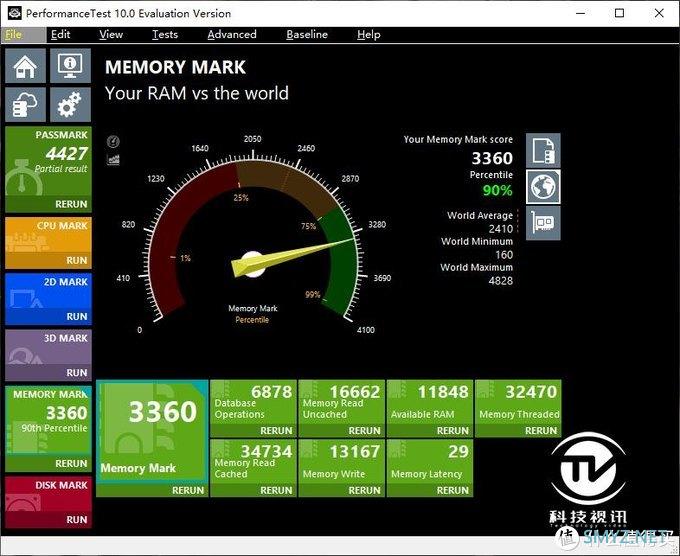Click the Memory Read Uncached 16662 score
Image resolution: width=680 pixels, height=556 pixels.
(355, 392)
